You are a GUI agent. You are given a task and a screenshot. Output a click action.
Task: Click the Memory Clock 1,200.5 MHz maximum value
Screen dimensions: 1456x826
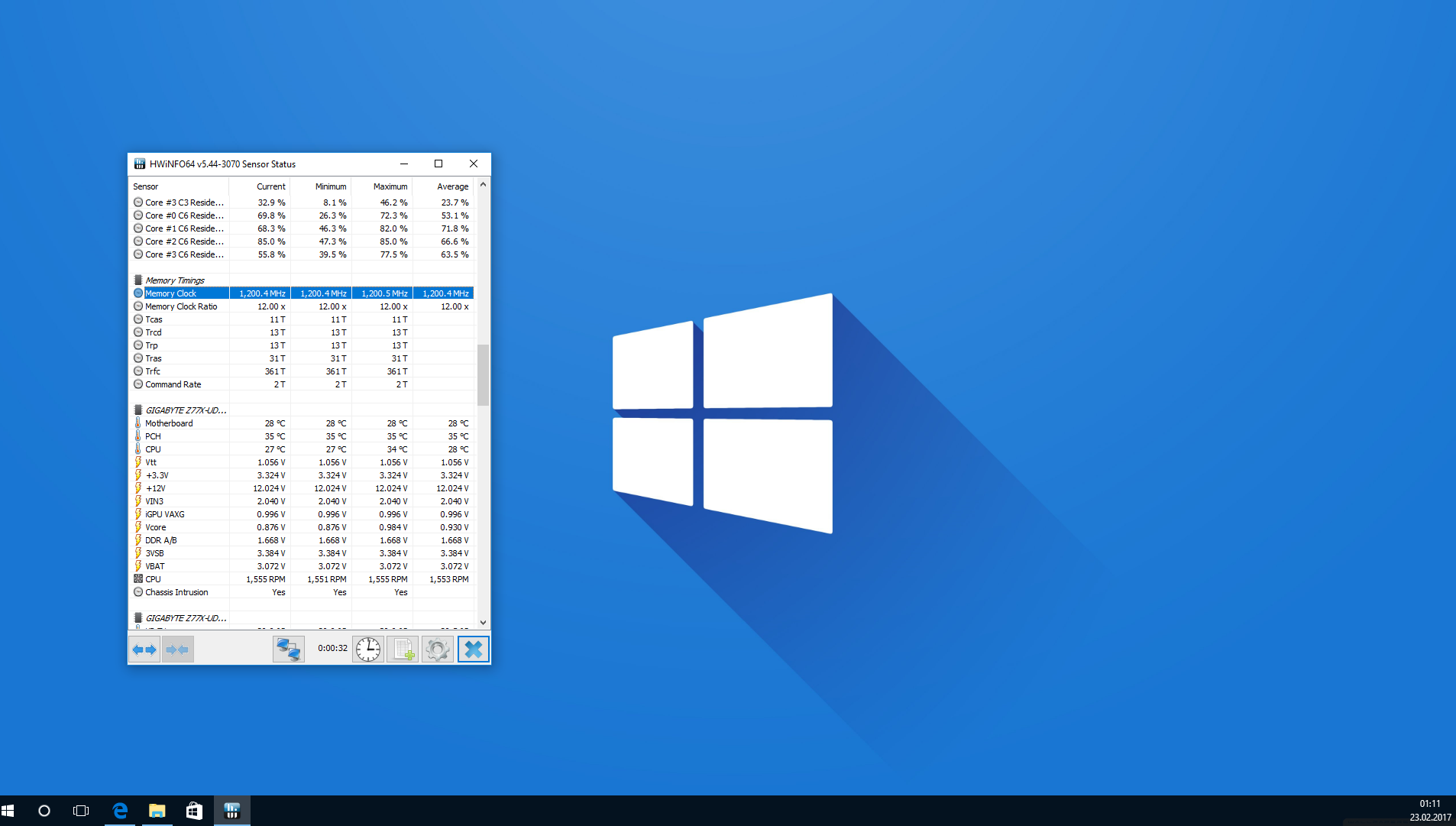tap(384, 293)
